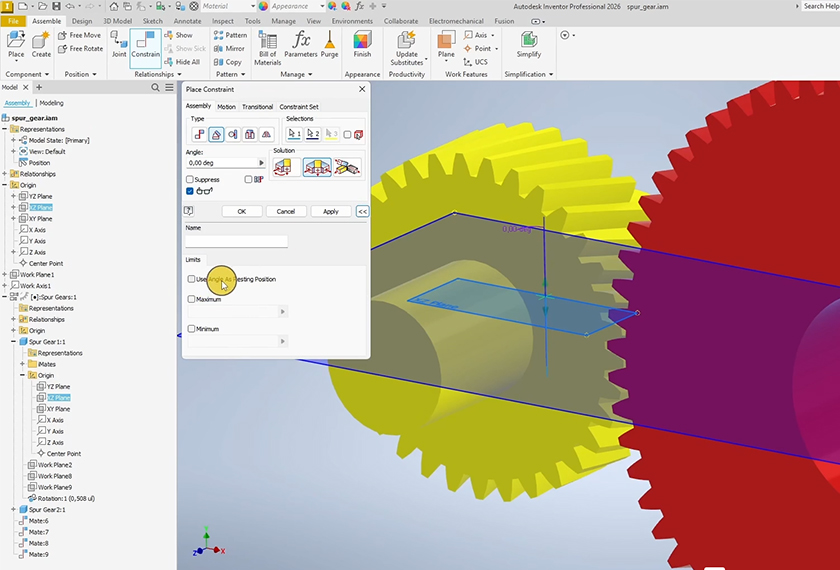Enable the Suppress checkbox

190,180
